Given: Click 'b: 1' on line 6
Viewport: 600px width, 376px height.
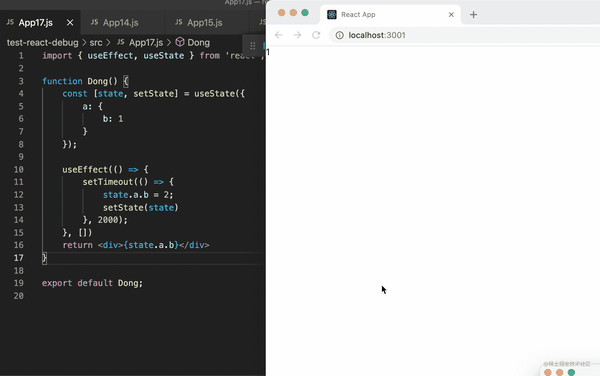Looking at the screenshot, I should (x=113, y=119).
